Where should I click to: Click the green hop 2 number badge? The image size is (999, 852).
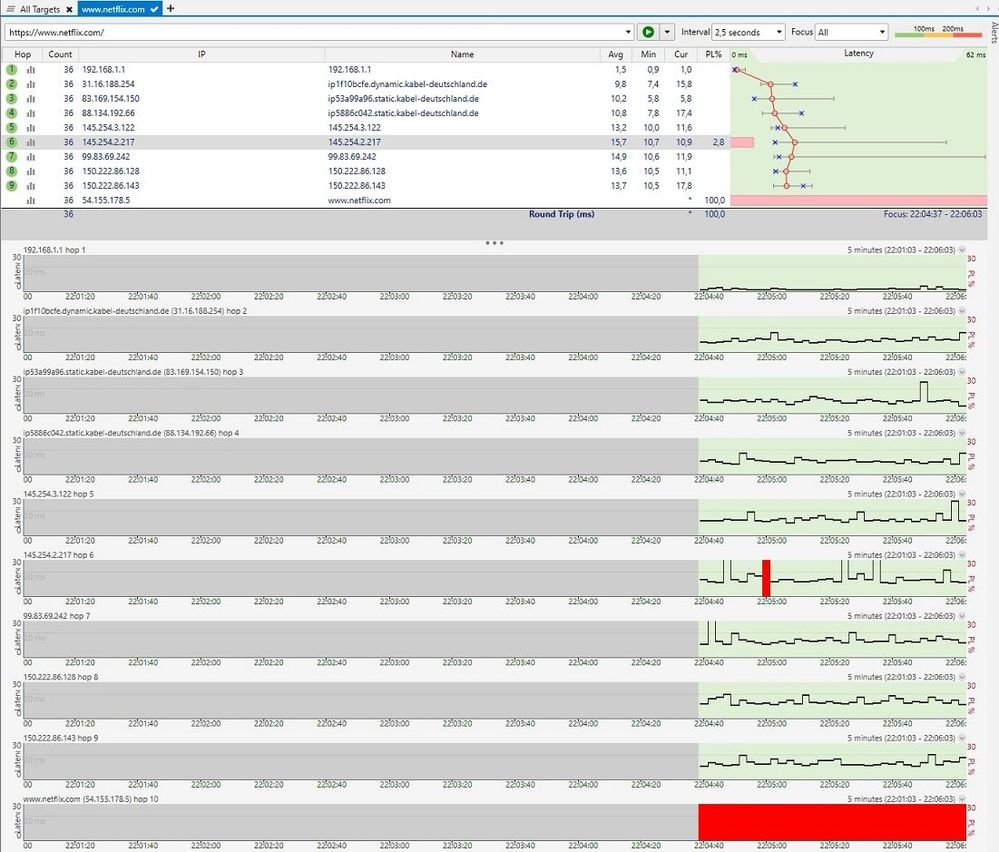pos(11,83)
